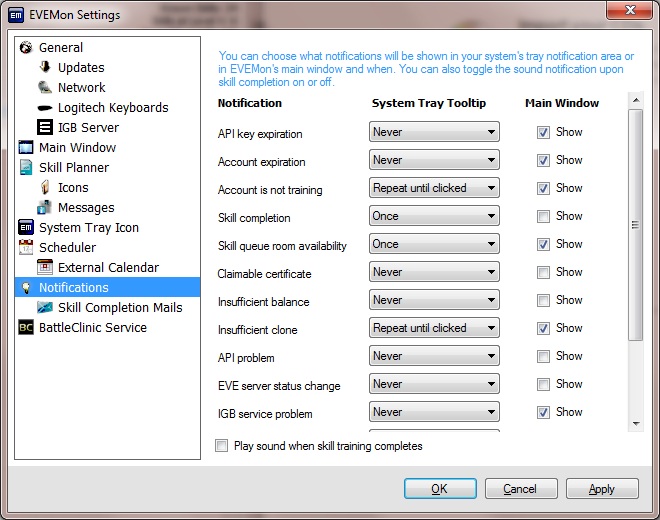The width and height of the screenshot is (660, 520).
Task: Open Skill queue room availability dropdown
Action: click(434, 244)
